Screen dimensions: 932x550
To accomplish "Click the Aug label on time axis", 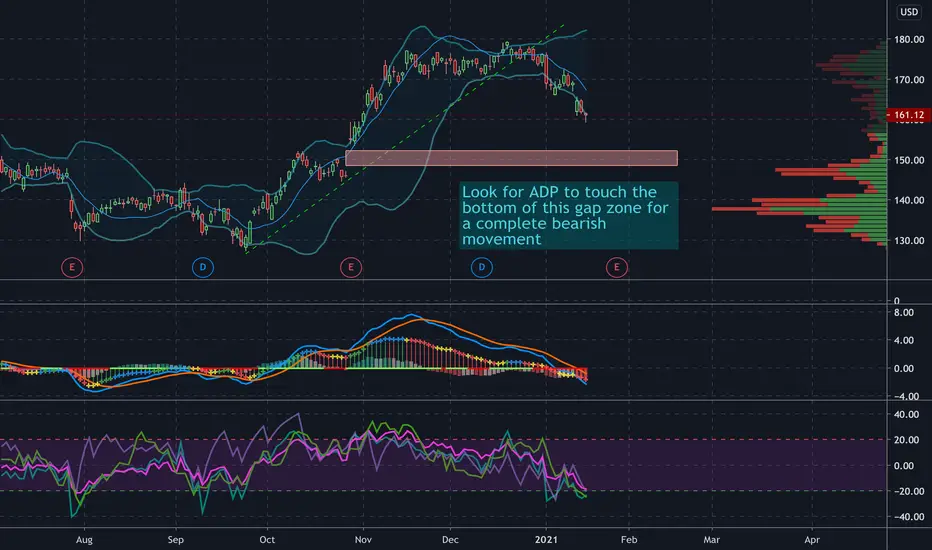I will click(84, 540).
